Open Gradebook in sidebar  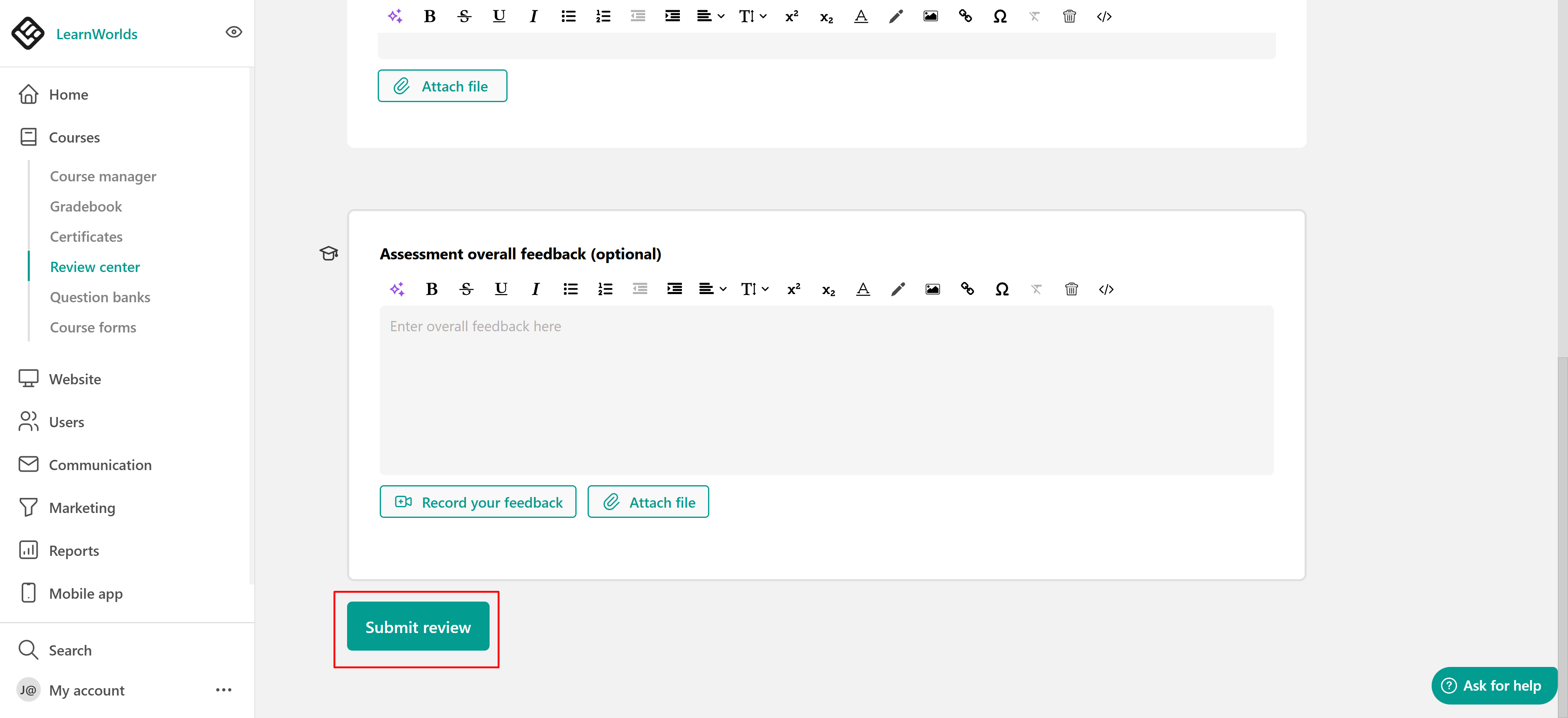point(86,206)
